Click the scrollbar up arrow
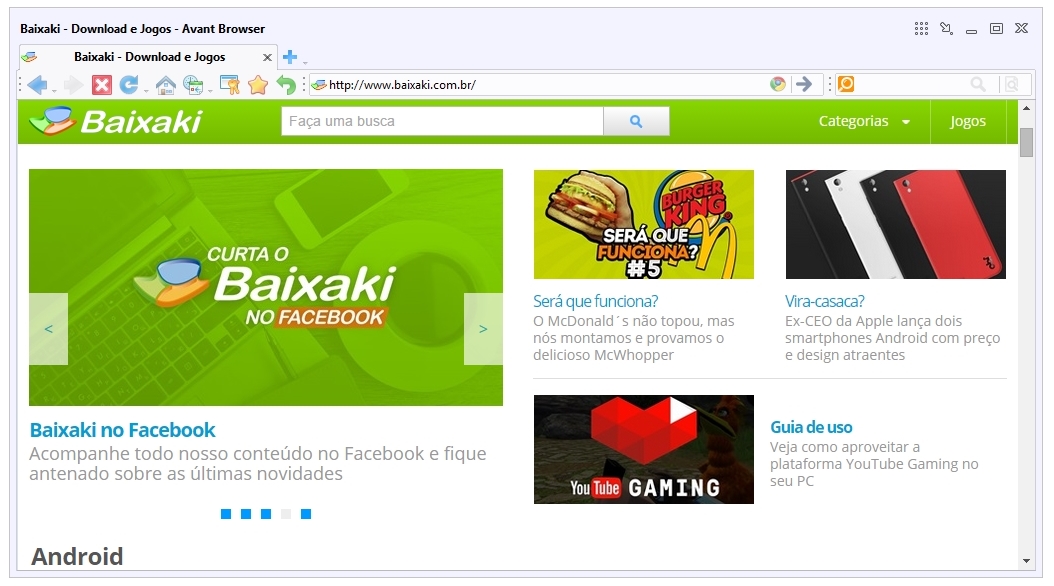This screenshot has height=586, width=1054. tap(1026, 108)
